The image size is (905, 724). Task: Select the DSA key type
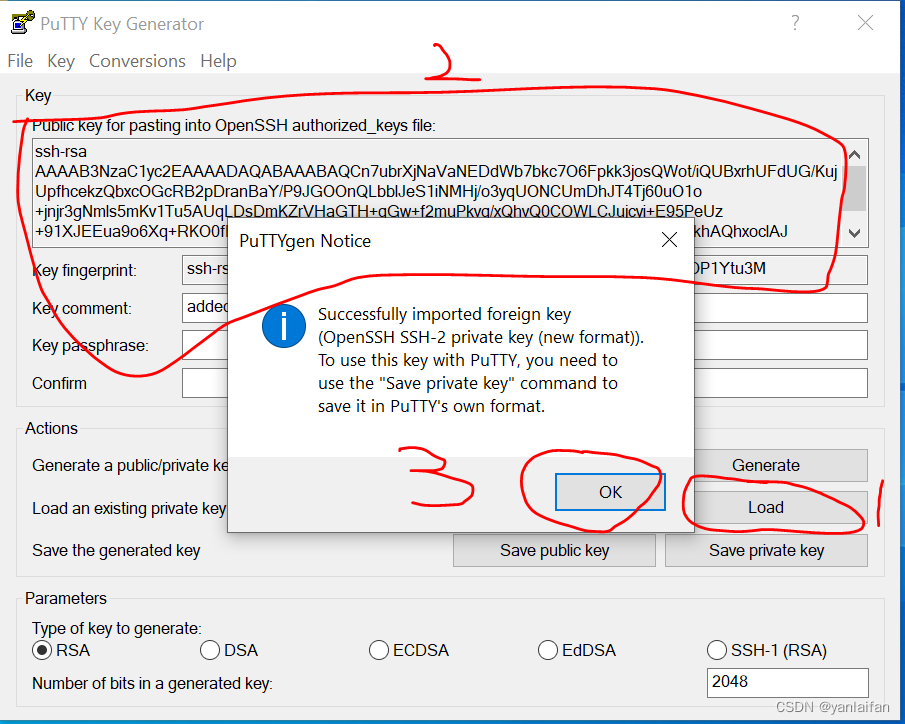coord(210,650)
